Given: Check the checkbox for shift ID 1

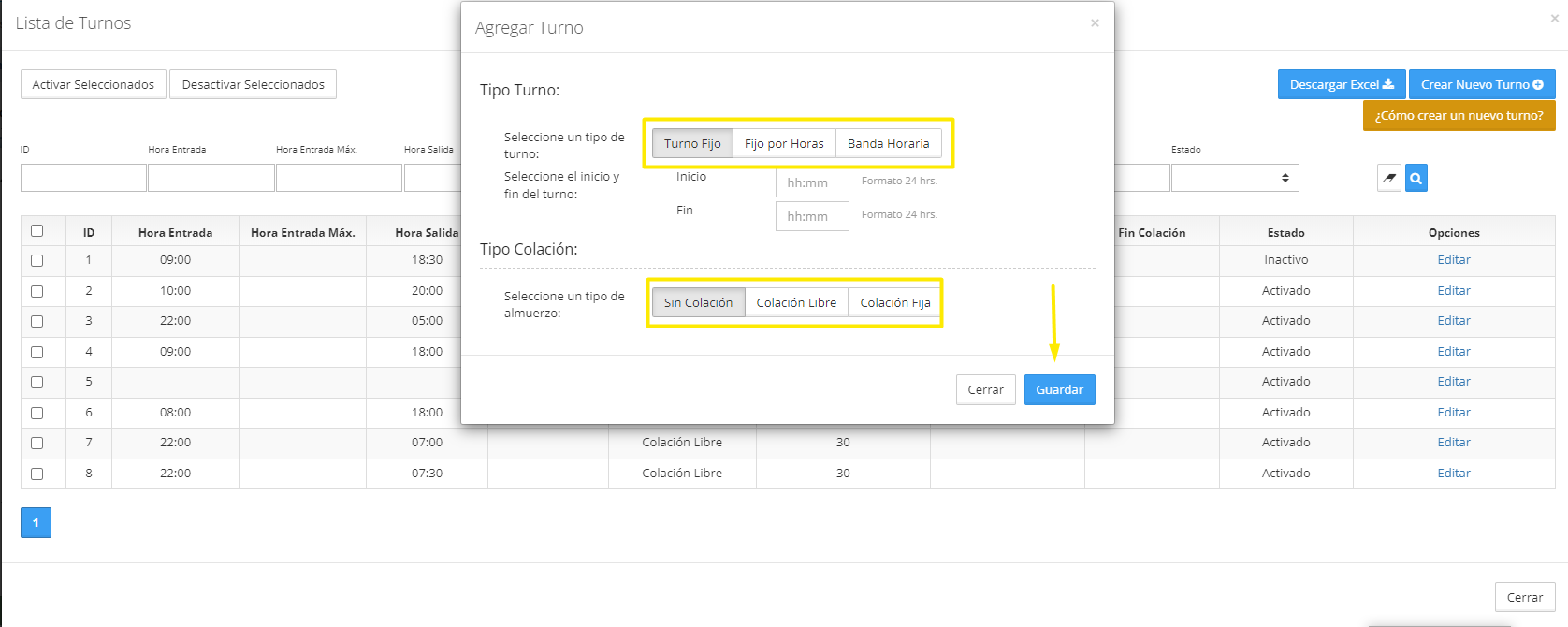Looking at the screenshot, I should [37, 261].
